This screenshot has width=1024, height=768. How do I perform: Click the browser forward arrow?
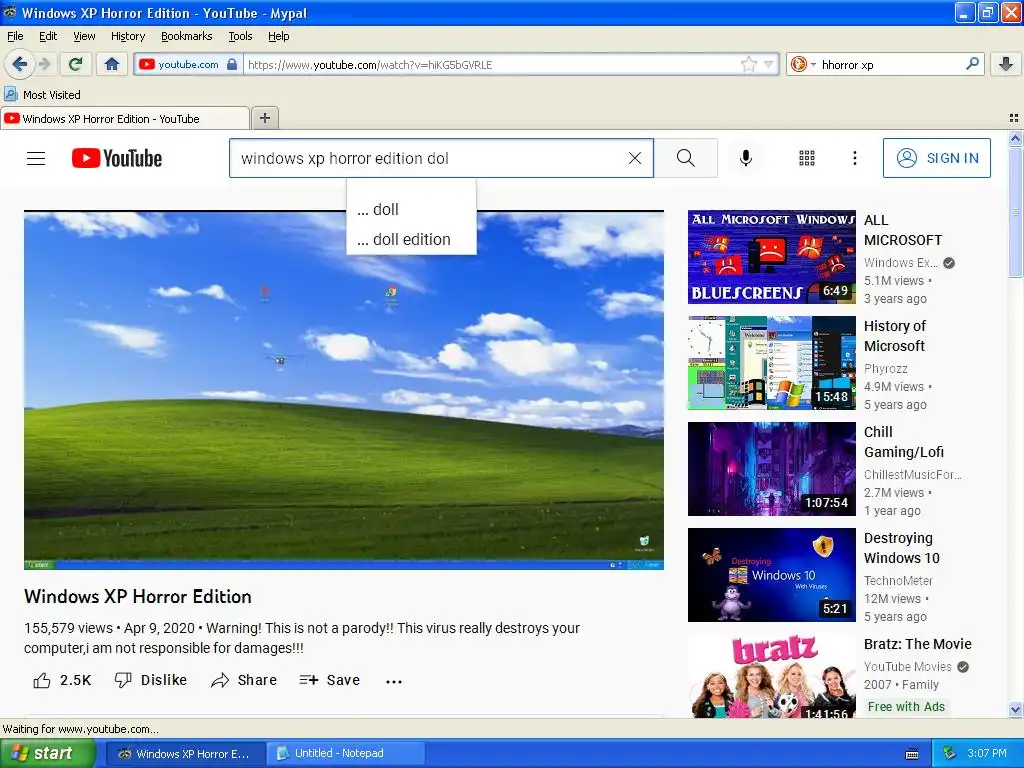(44, 64)
